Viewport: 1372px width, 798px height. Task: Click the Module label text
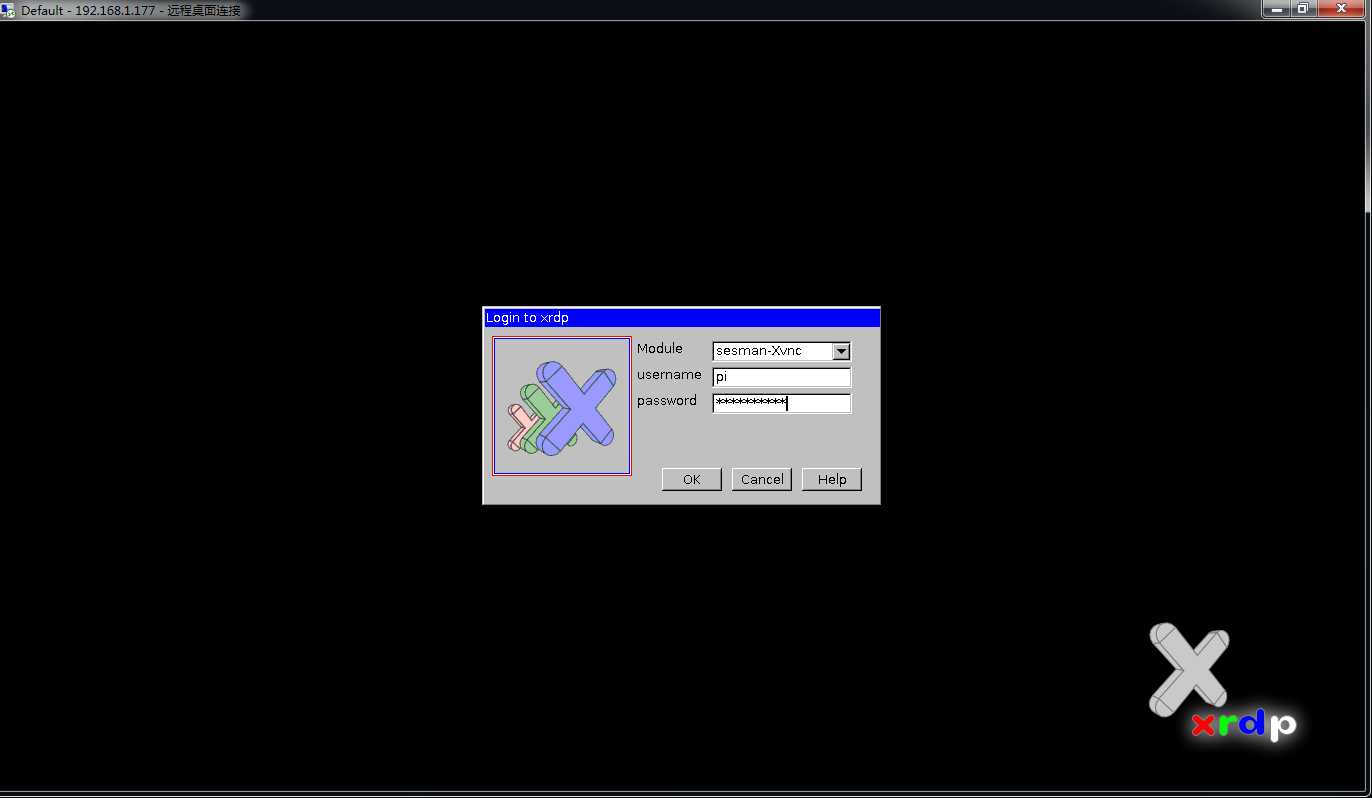click(660, 348)
